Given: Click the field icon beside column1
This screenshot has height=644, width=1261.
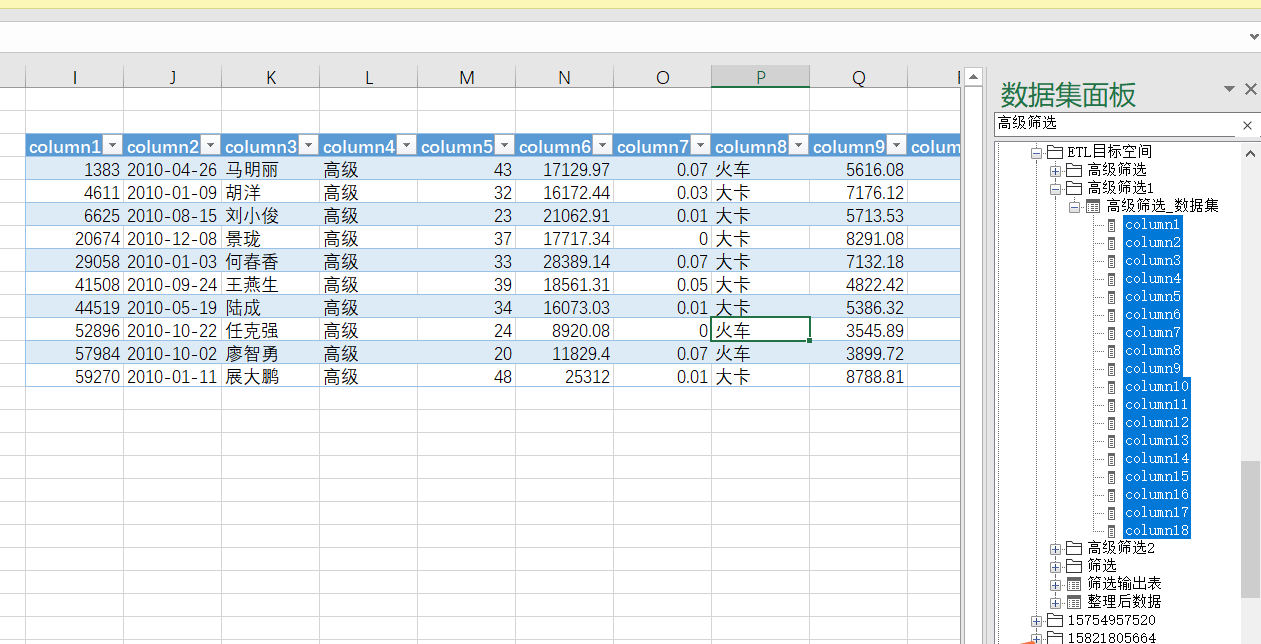Looking at the screenshot, I should [1111, 225].
